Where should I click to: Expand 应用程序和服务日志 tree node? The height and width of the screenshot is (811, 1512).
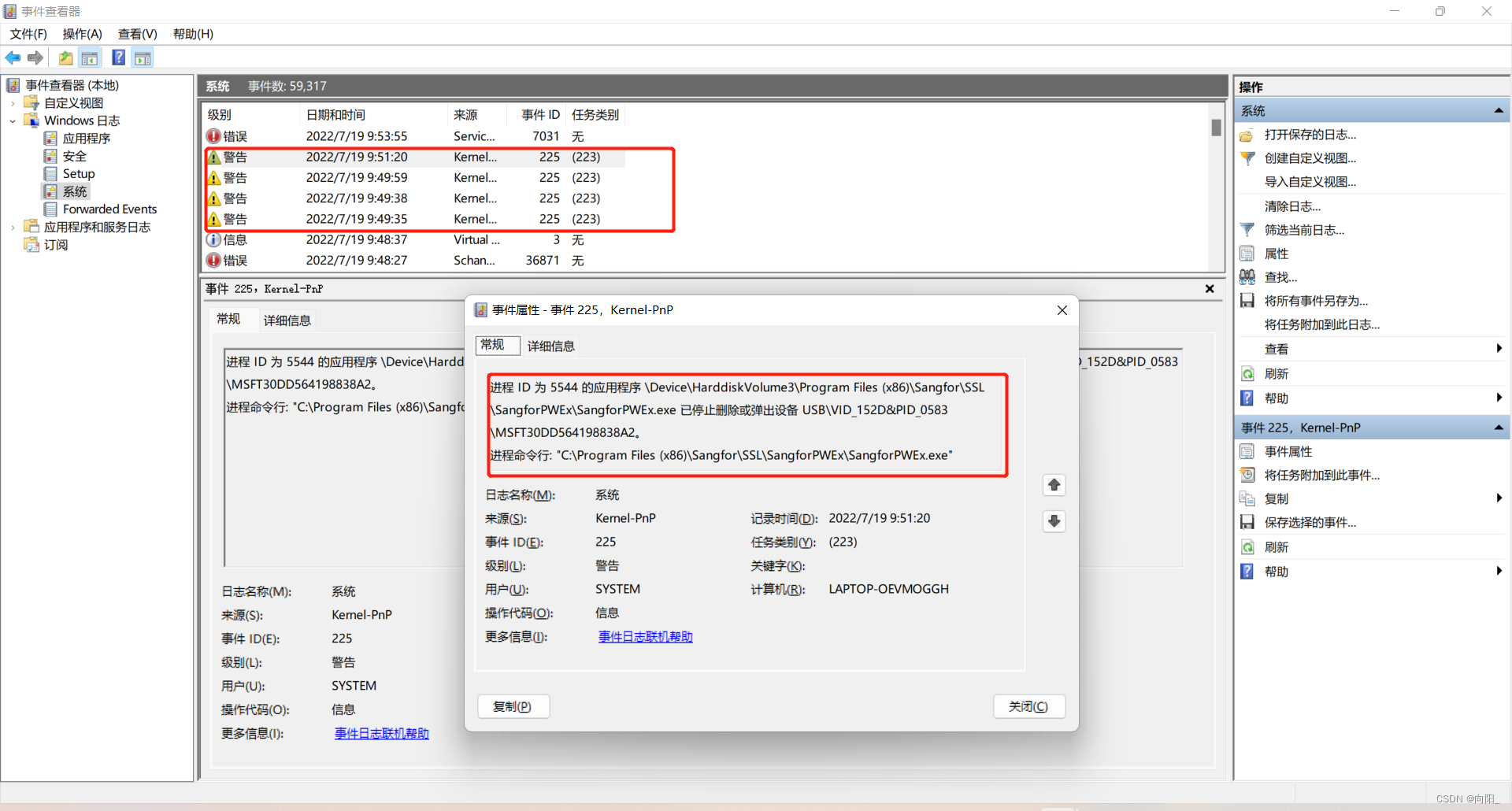(x=13, y=228)
